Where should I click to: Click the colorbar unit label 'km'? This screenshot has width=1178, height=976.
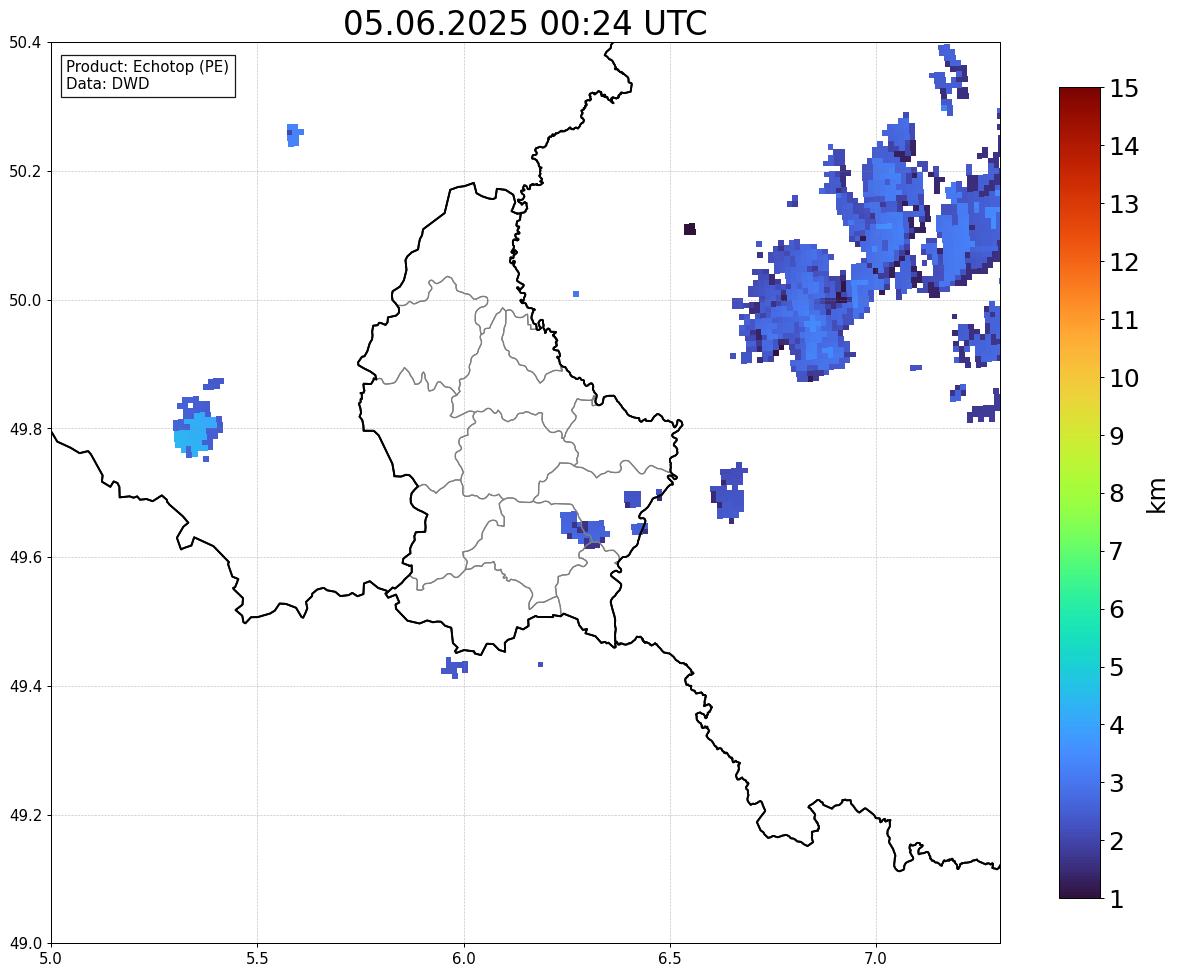(1156, 496)
